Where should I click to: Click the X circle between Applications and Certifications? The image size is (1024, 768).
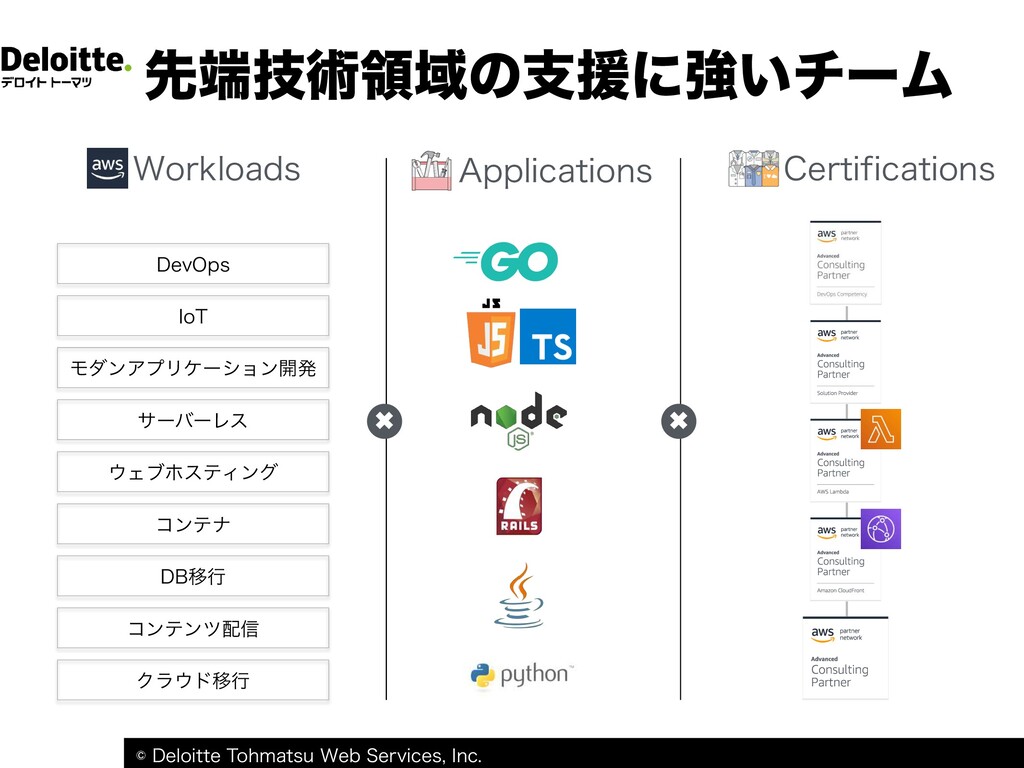(679, 421)
